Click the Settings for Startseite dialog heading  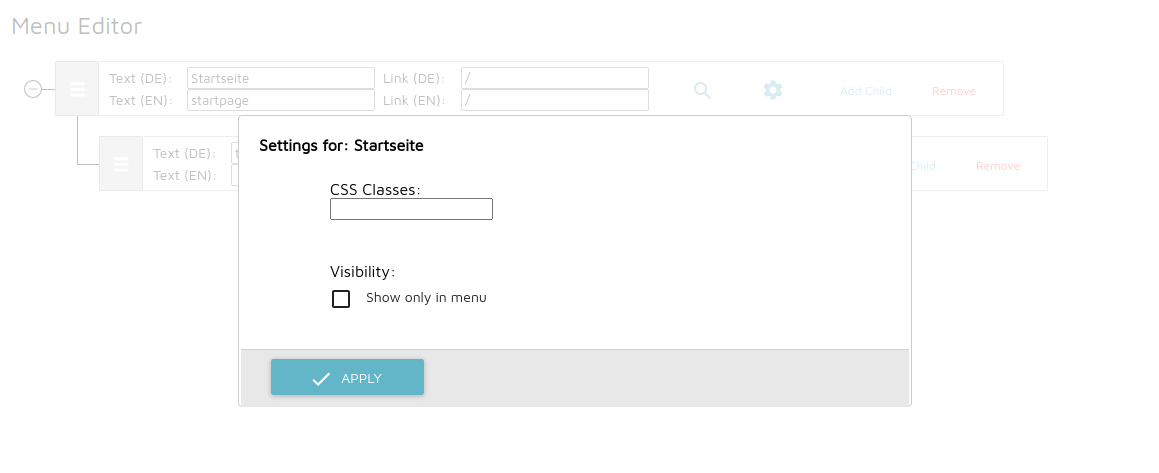click(341, 146)
